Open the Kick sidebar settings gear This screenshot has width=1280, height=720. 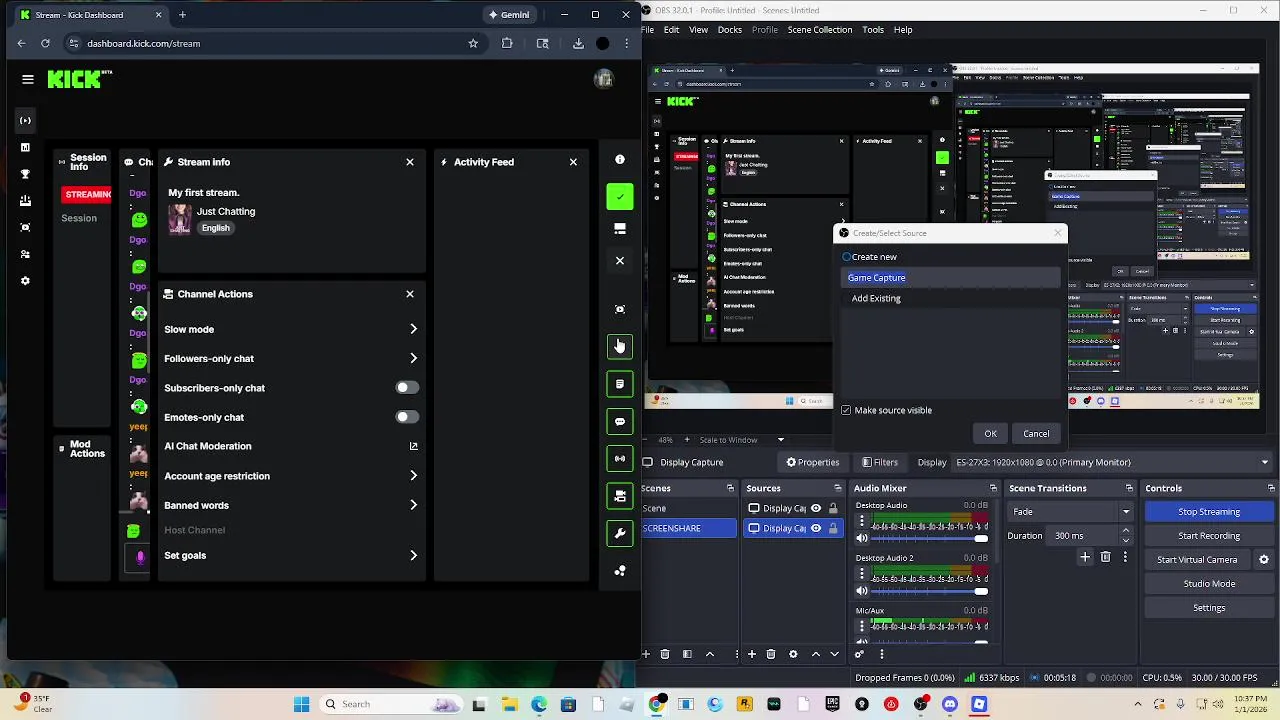pyautogui.click(x=25, y=281)
